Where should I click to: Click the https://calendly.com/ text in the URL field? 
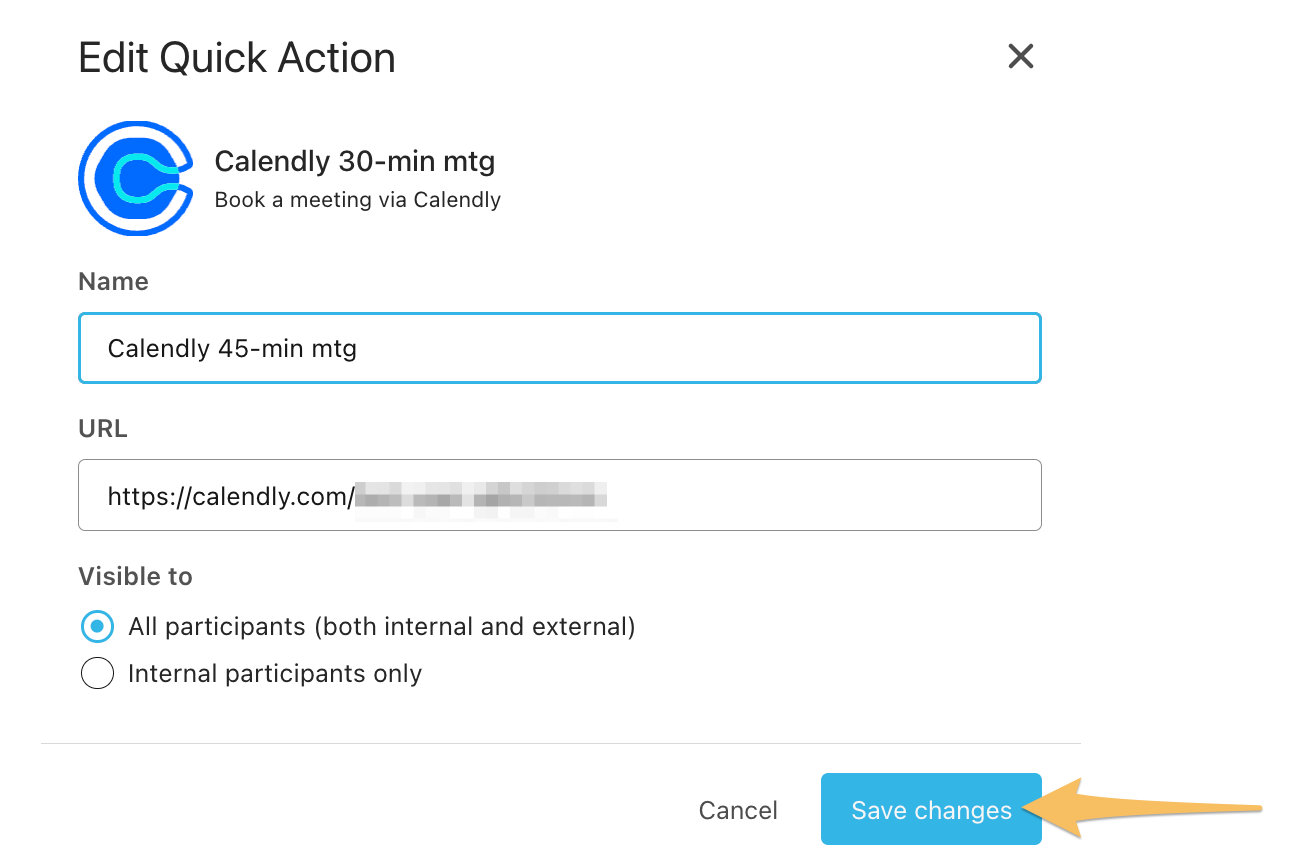coord(231,496)
